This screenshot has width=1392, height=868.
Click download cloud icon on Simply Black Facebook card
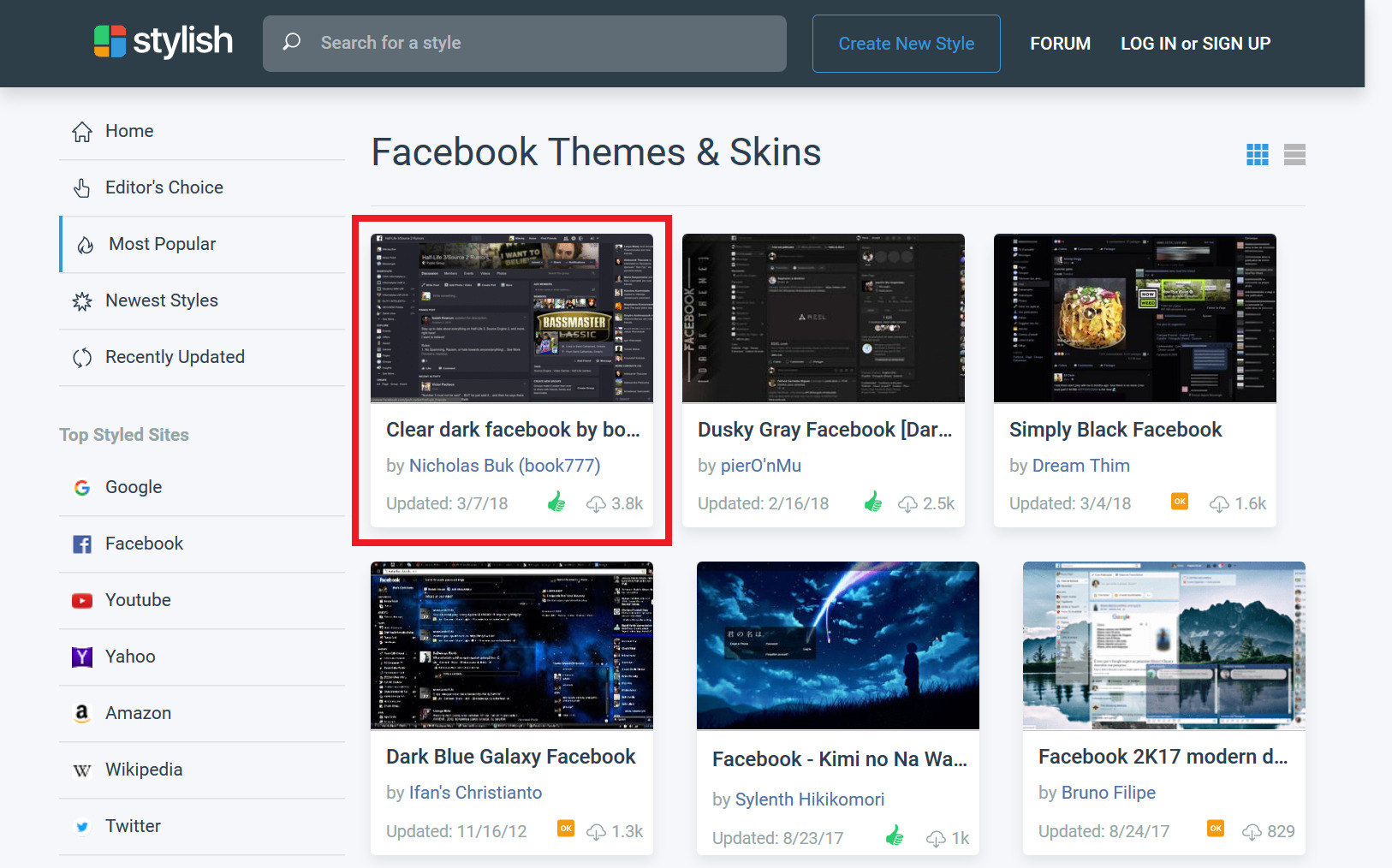coord(1219,504)
